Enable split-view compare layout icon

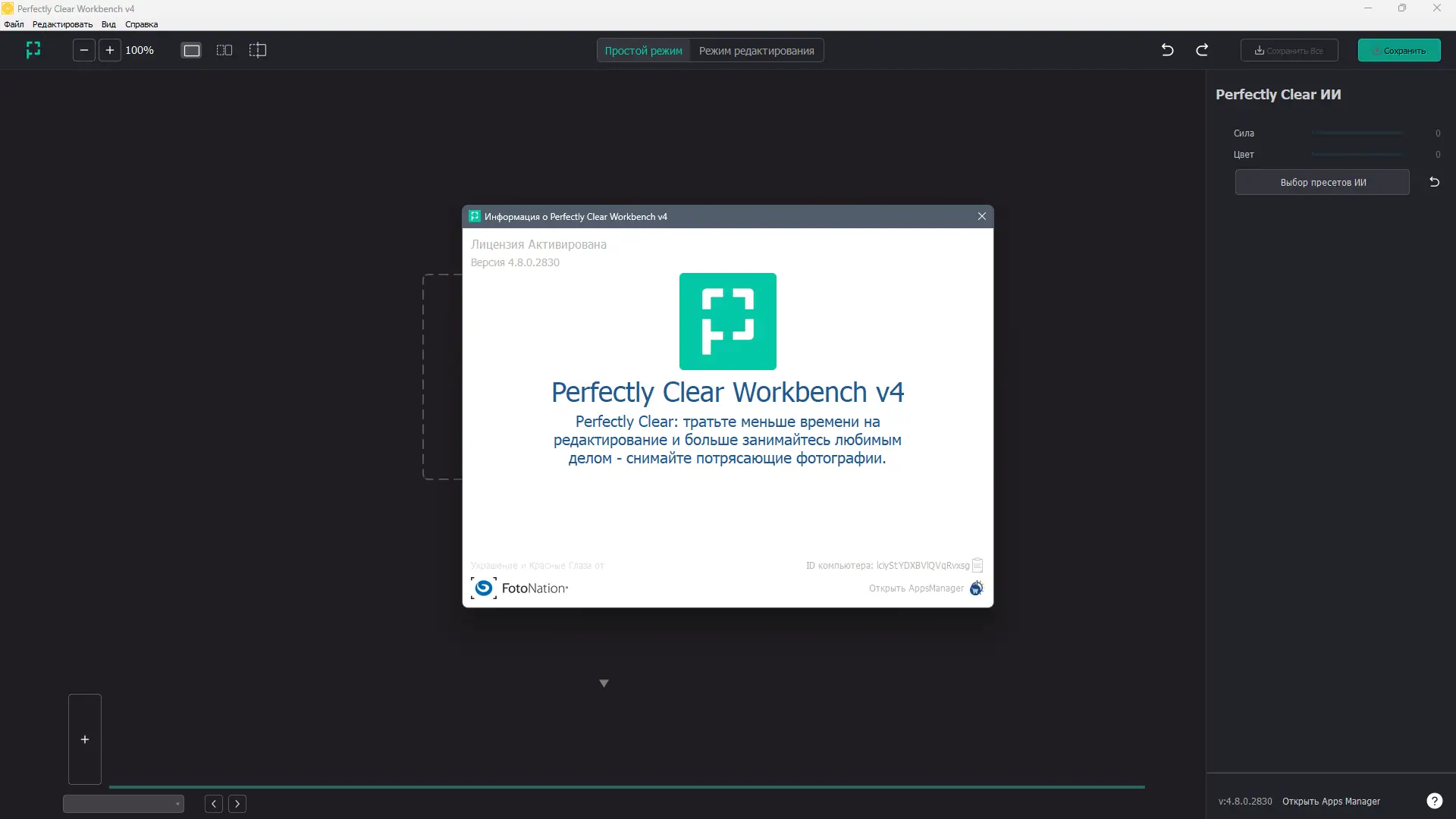click(x=258, y=50)
